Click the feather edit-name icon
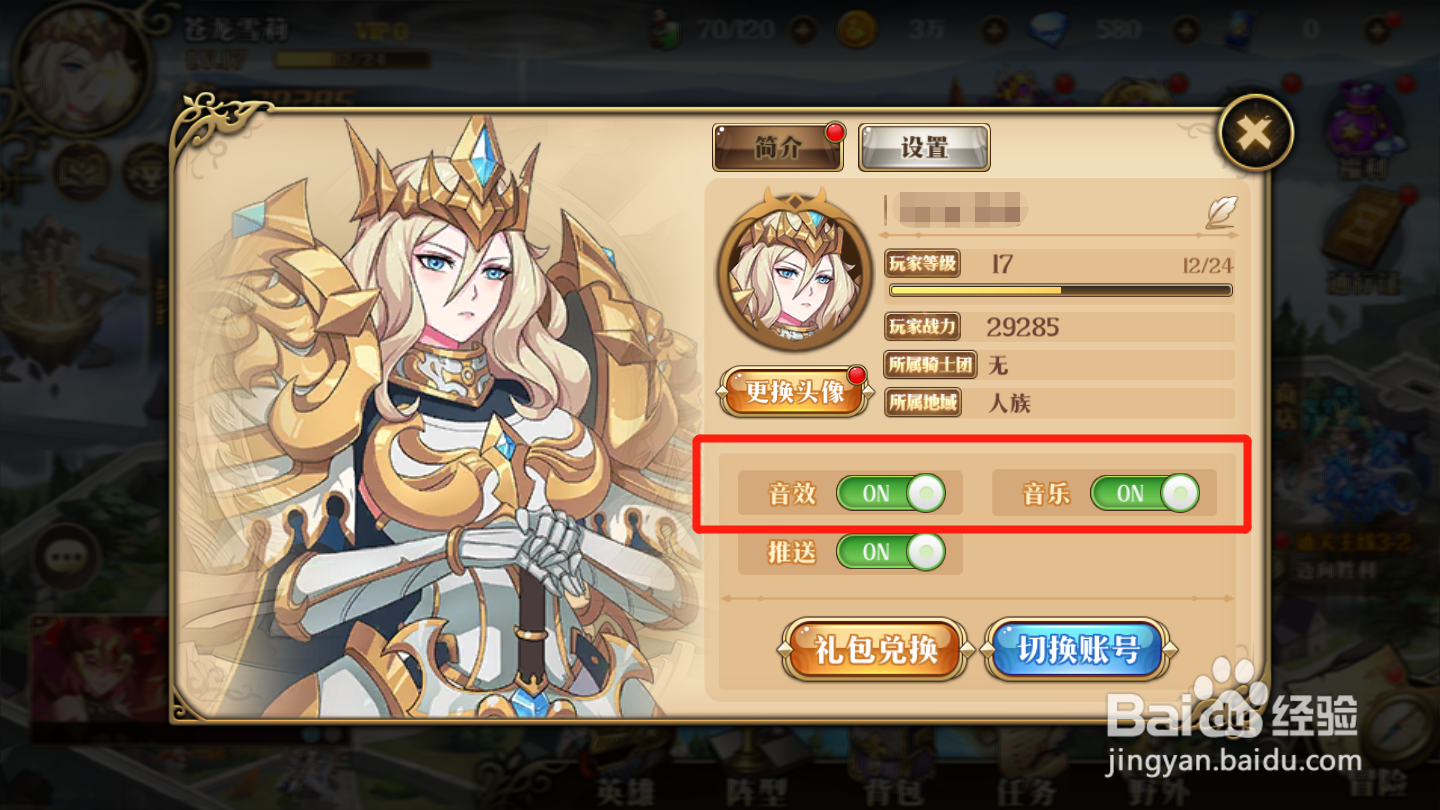The width and height of the screenshot is (1440, 810). [x=1221, y=212]
